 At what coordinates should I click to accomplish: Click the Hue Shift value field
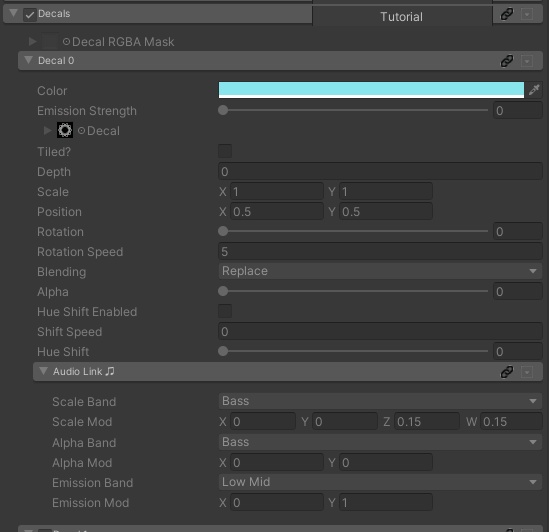click(x=518, y=351)
